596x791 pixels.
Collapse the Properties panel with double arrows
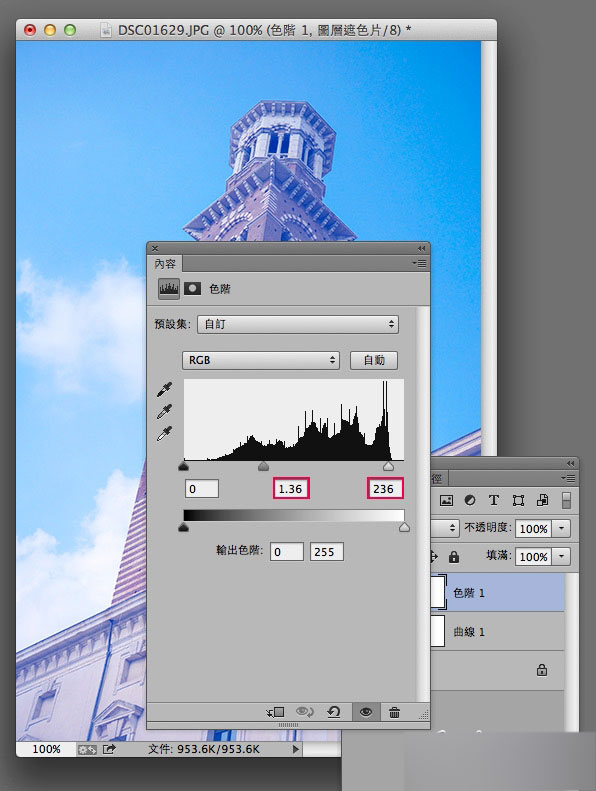tap(421, 248)
